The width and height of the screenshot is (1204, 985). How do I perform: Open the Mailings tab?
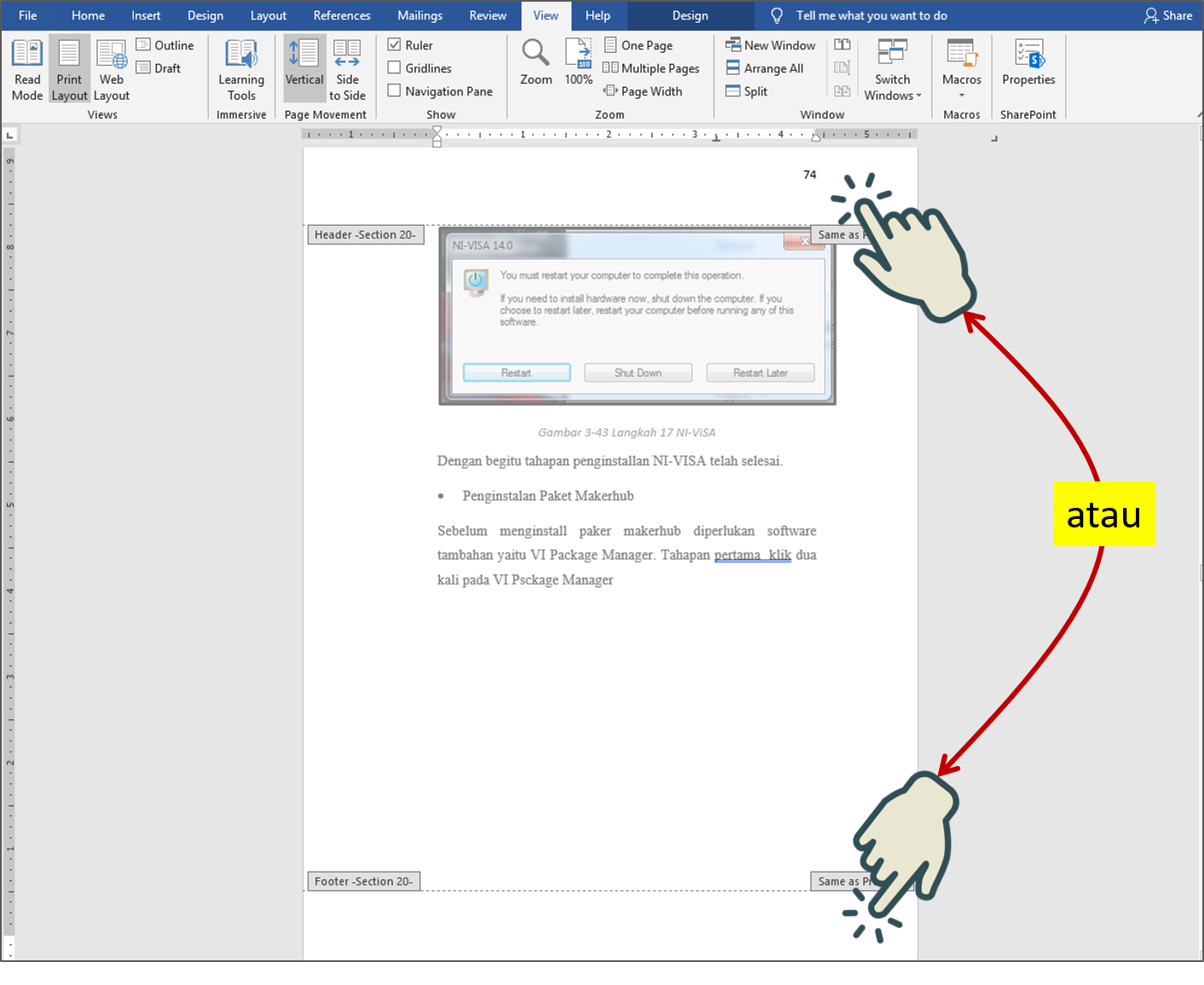coord(419,15)
